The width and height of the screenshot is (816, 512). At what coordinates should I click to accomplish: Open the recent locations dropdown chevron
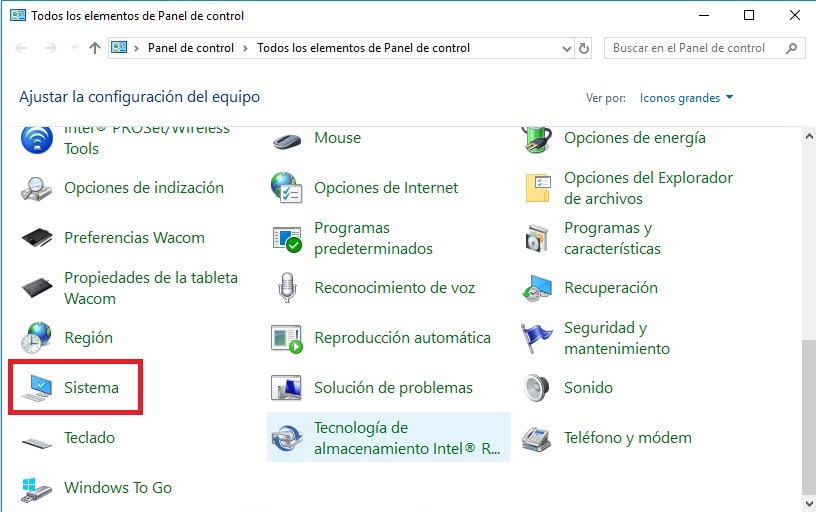coord(73,48)
